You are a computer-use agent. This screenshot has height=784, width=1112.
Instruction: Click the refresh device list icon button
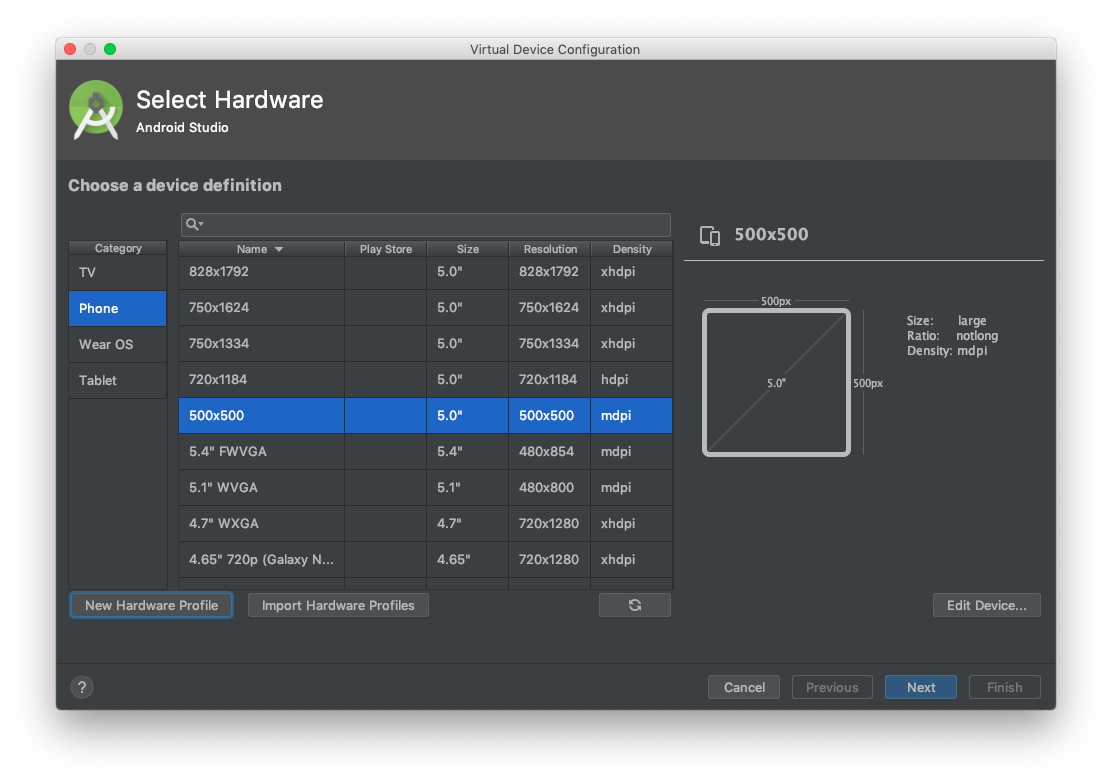[635, 605]
